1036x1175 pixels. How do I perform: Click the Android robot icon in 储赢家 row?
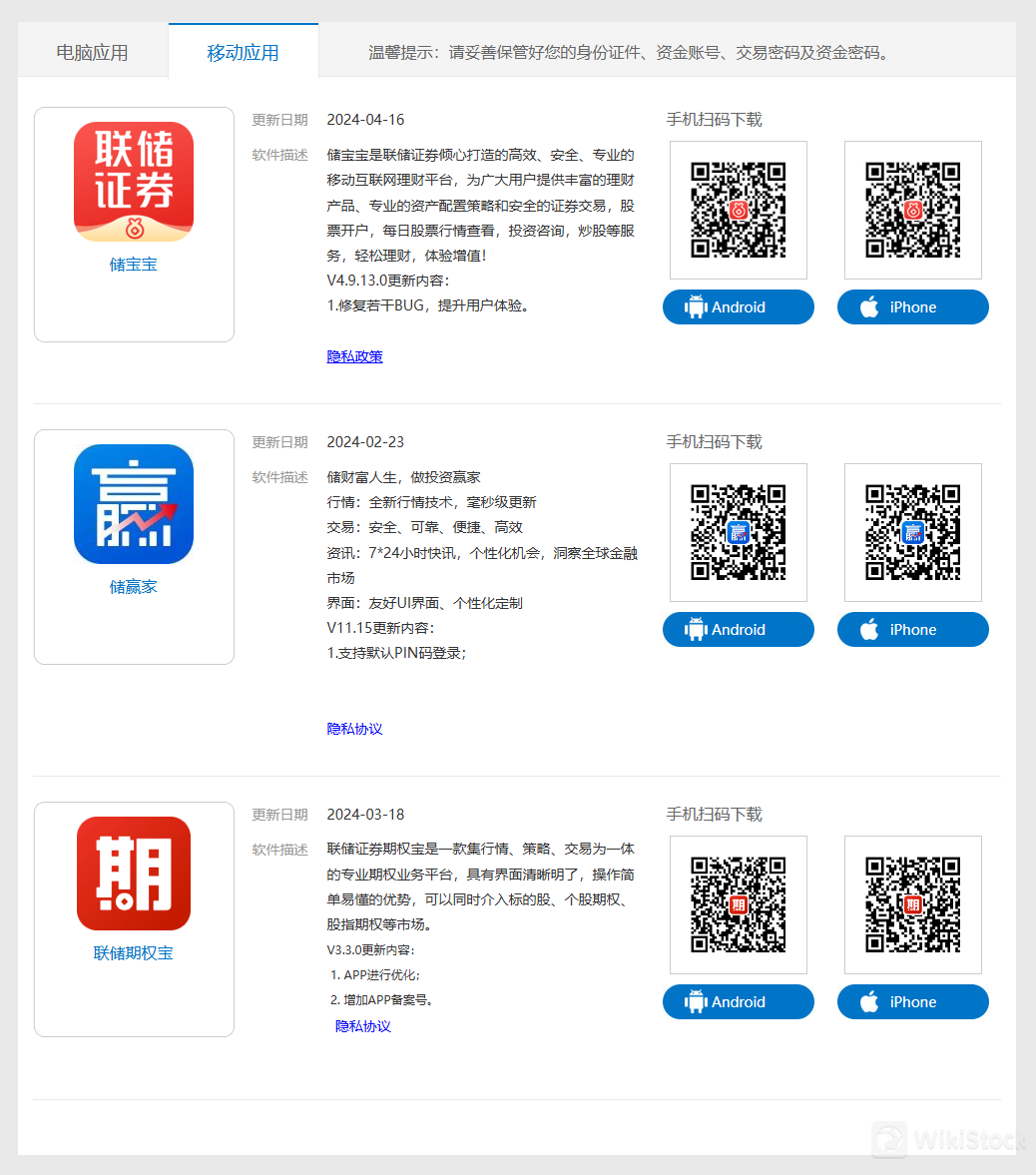(x=696, y=629)
